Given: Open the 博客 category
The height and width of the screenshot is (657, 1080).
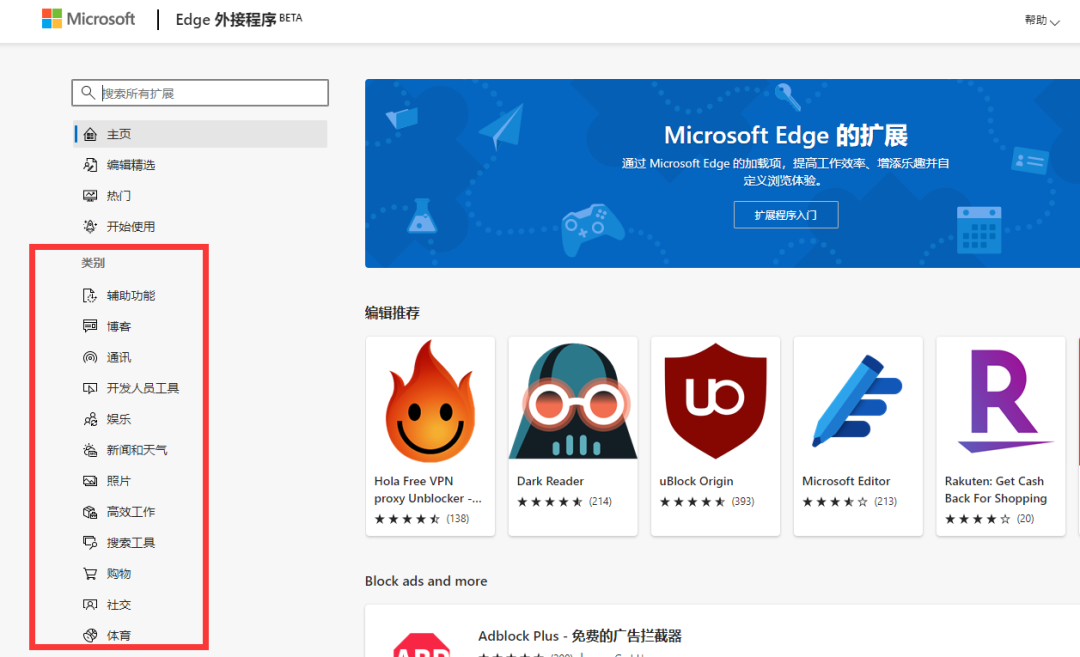Looking at the screenshot, I should click(x=118, y=326).
